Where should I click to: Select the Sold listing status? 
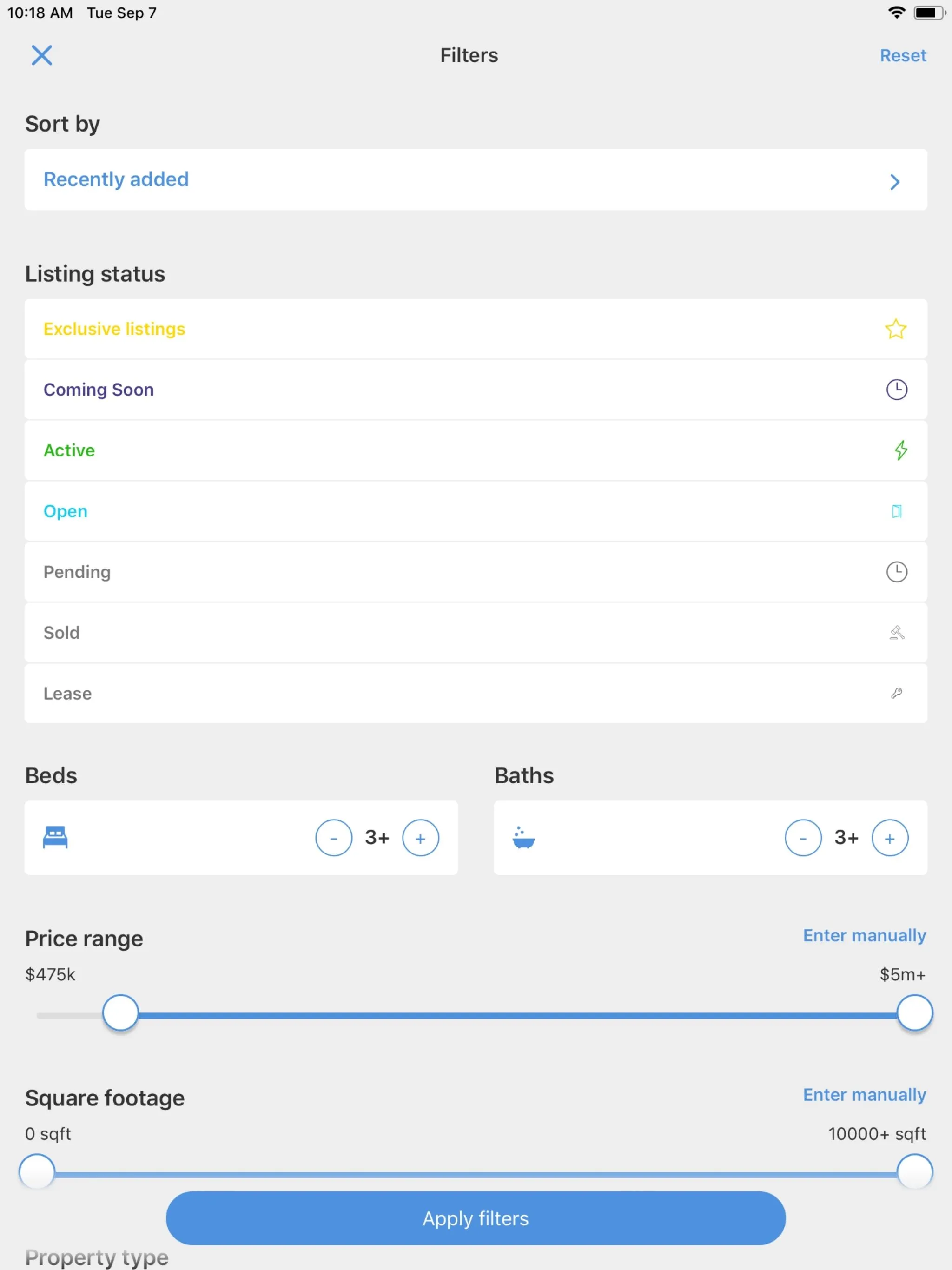(x=476, y=632)
